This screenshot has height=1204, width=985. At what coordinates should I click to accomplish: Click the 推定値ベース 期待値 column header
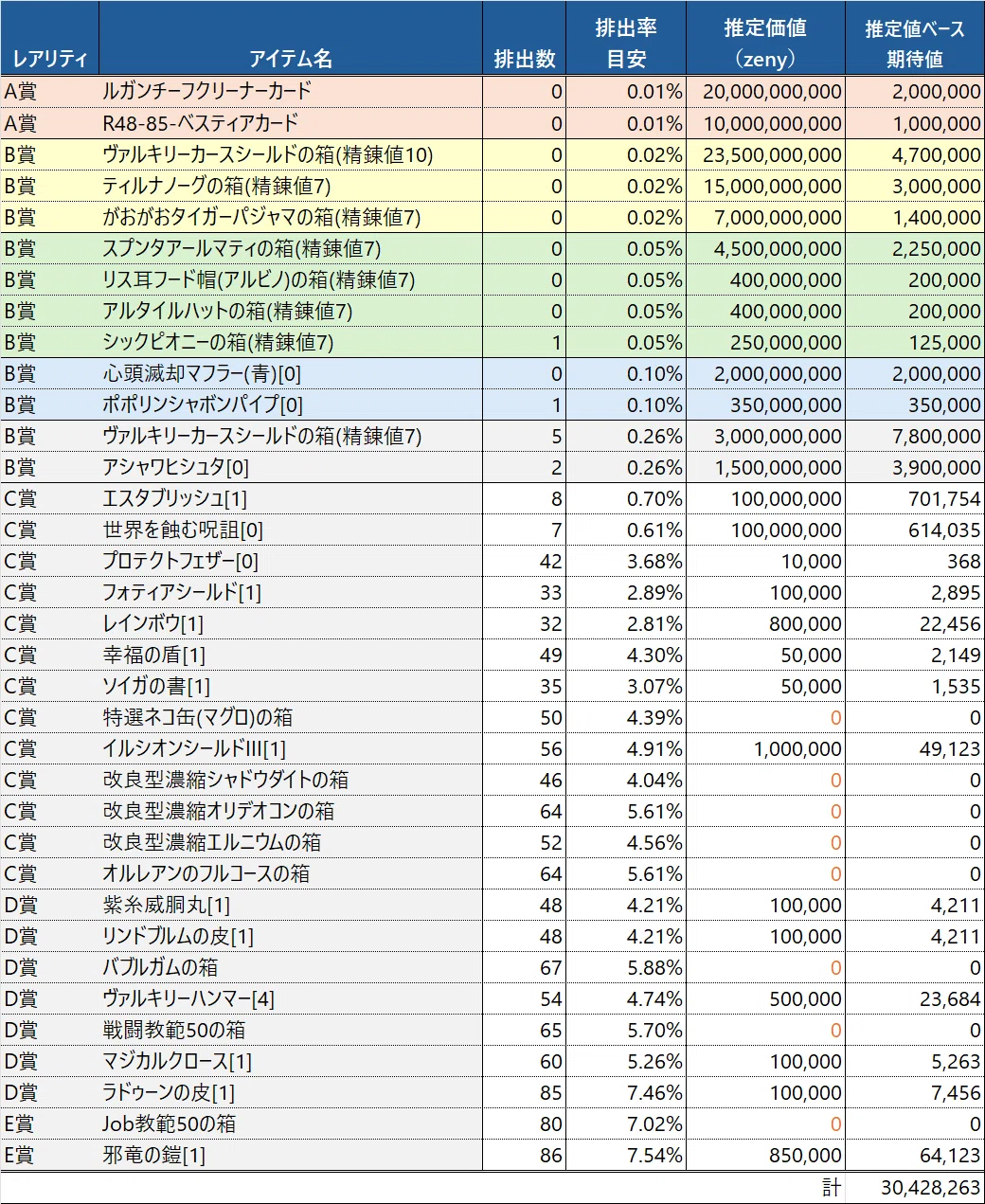(x=915, y=39)
